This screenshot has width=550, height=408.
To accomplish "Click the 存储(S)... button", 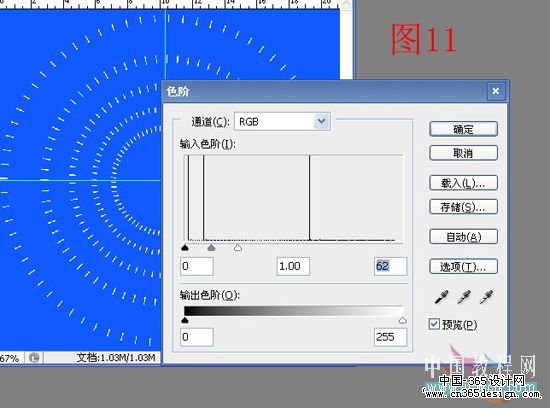I will pos(463,207).
